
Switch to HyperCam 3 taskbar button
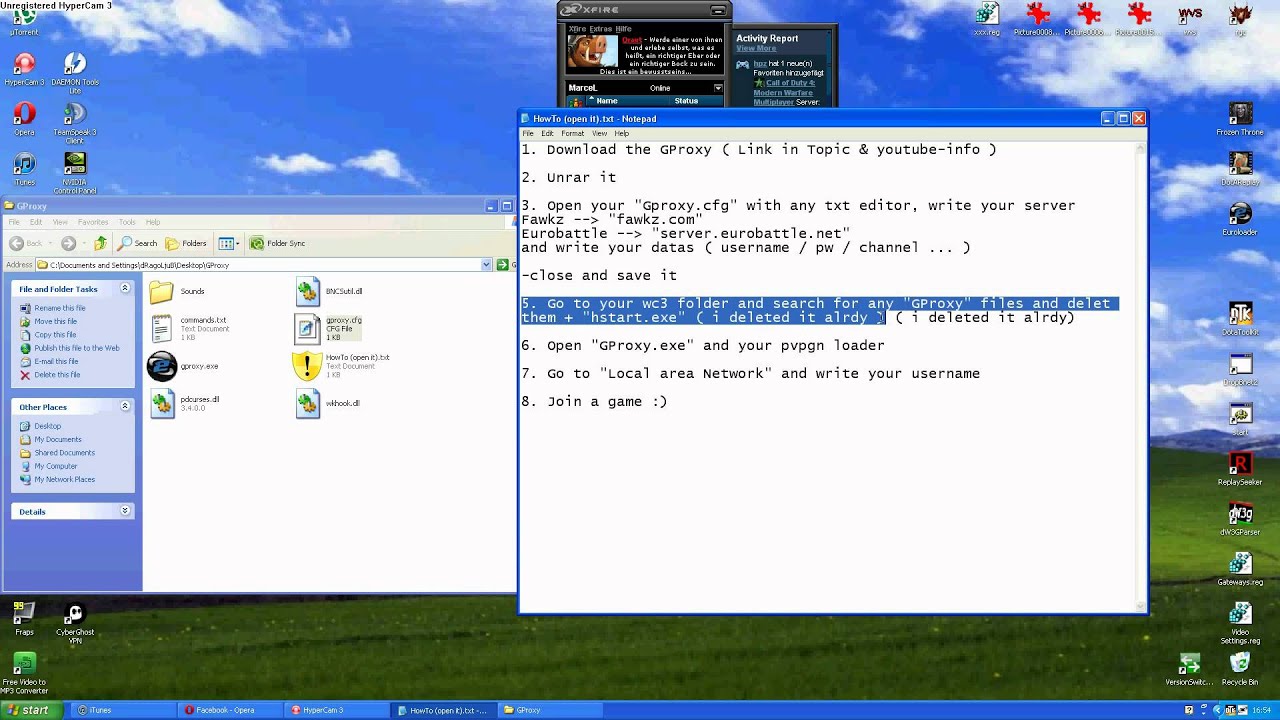[x=335, y=710]
